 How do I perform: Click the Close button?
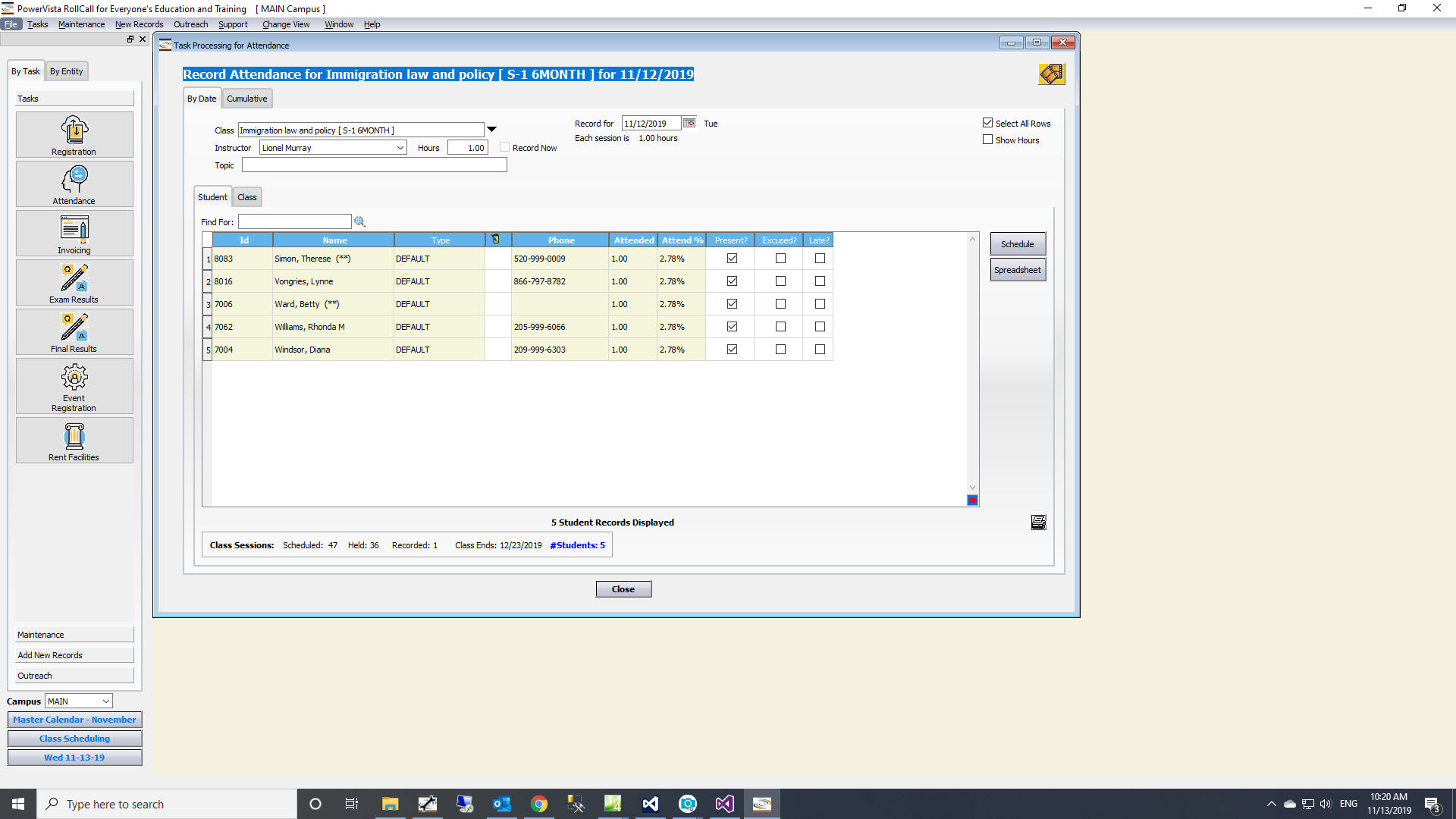pyautogui.click(x=623, y=589)
